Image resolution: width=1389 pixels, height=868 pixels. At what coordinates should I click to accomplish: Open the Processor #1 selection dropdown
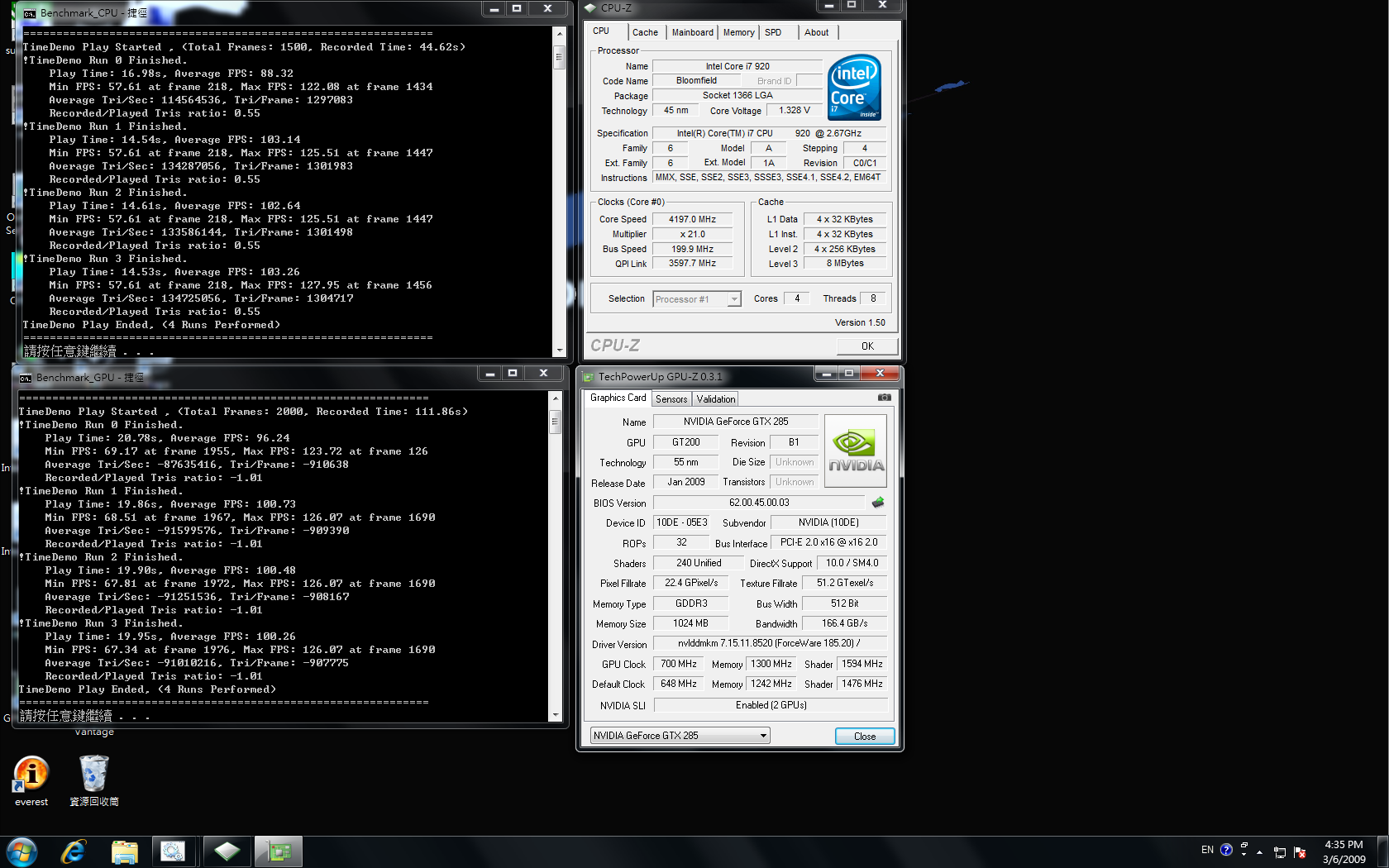pyautogui.click(x=697, y=299)
